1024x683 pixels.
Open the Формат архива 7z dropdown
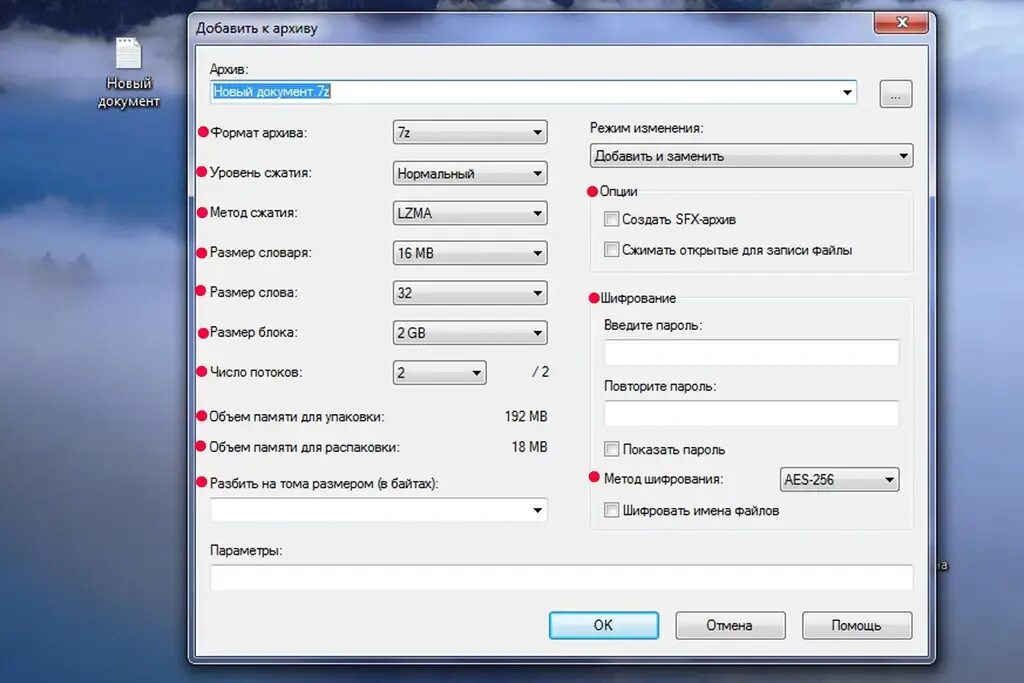pos(470,133)
